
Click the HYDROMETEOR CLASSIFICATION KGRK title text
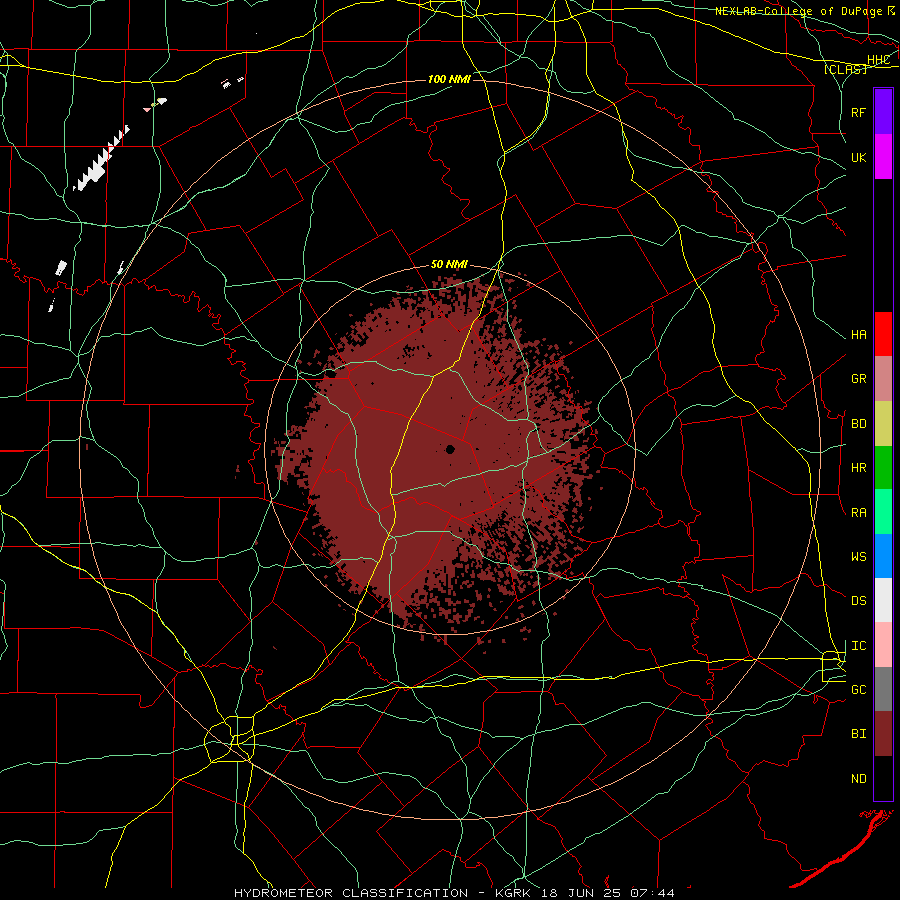[x=454, y=893]
